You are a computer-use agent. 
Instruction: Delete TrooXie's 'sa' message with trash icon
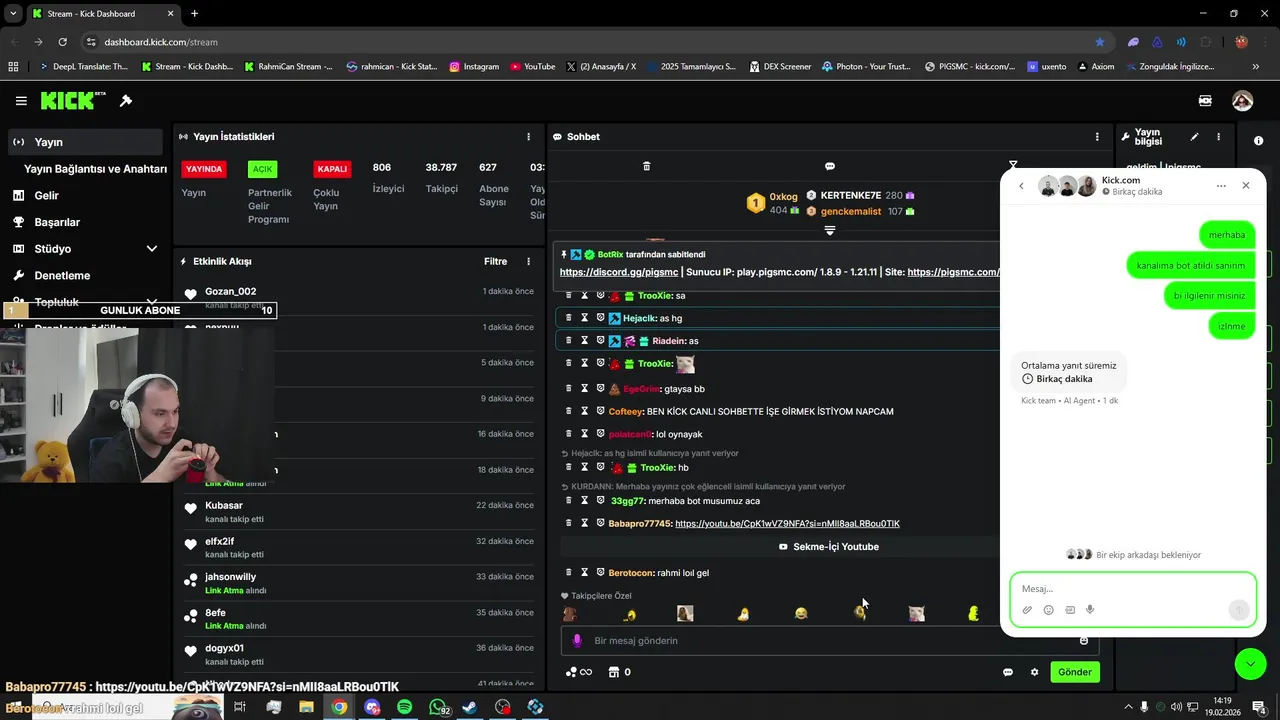(569, 296)
